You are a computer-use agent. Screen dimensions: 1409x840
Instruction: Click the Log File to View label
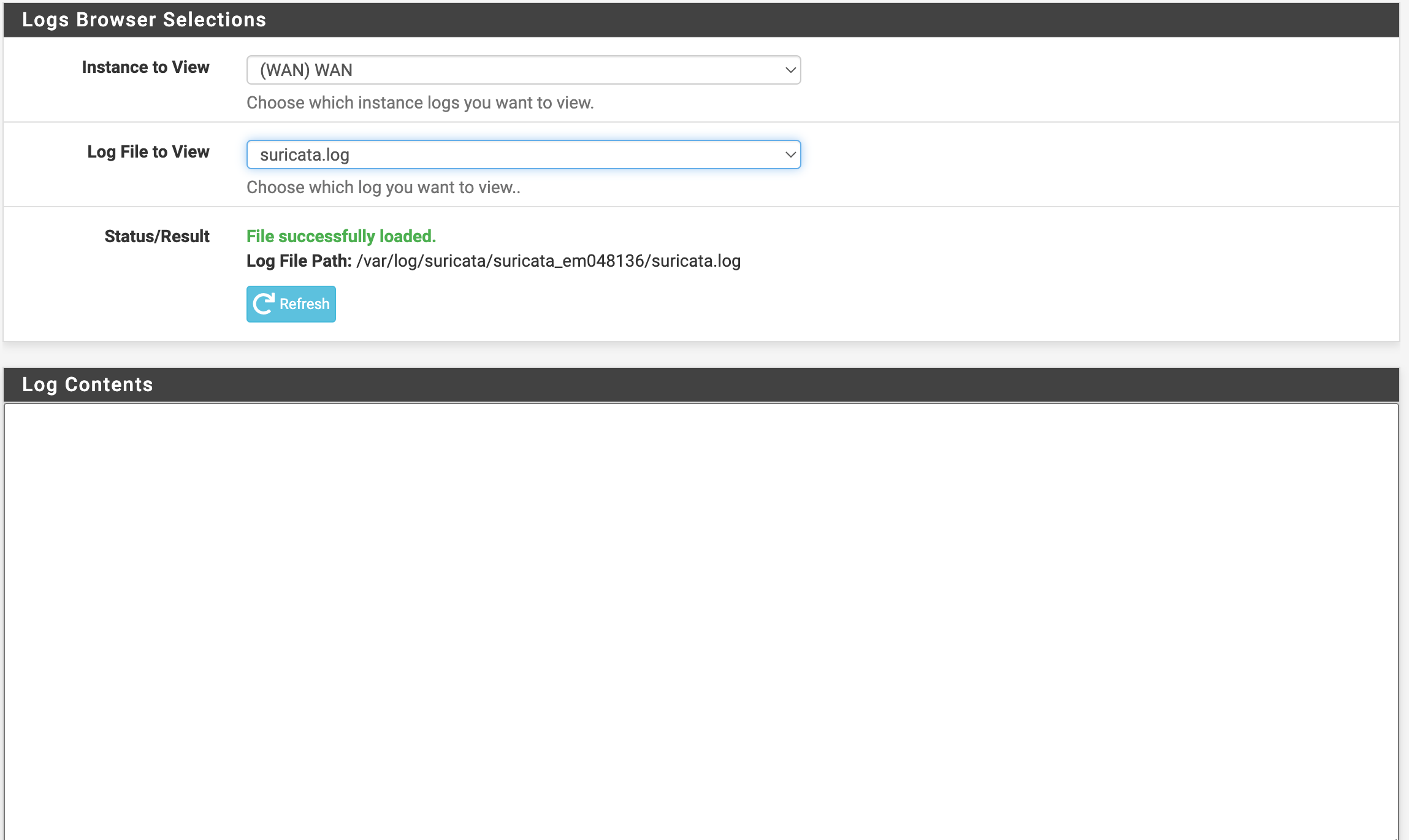coord(148,151)
